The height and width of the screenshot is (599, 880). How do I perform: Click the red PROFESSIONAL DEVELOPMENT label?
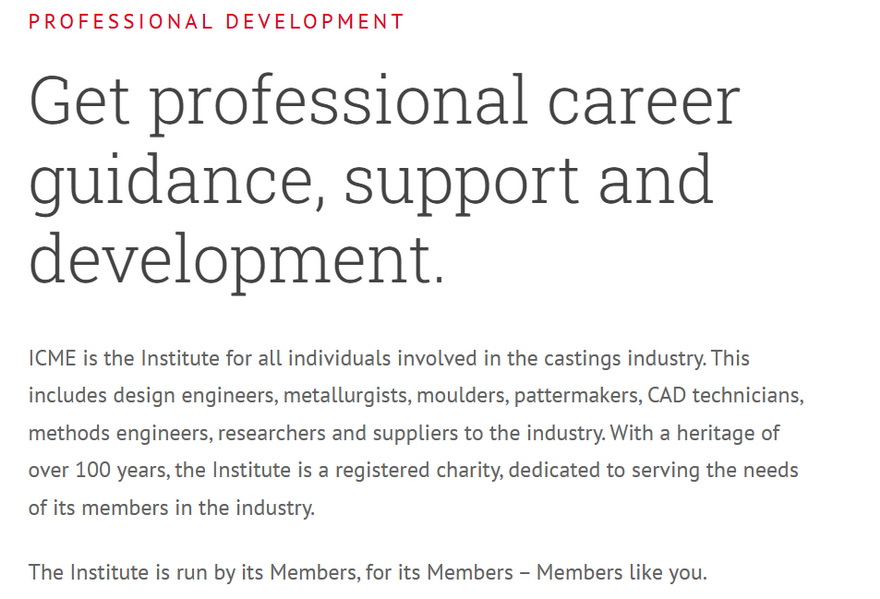(216, 21)
